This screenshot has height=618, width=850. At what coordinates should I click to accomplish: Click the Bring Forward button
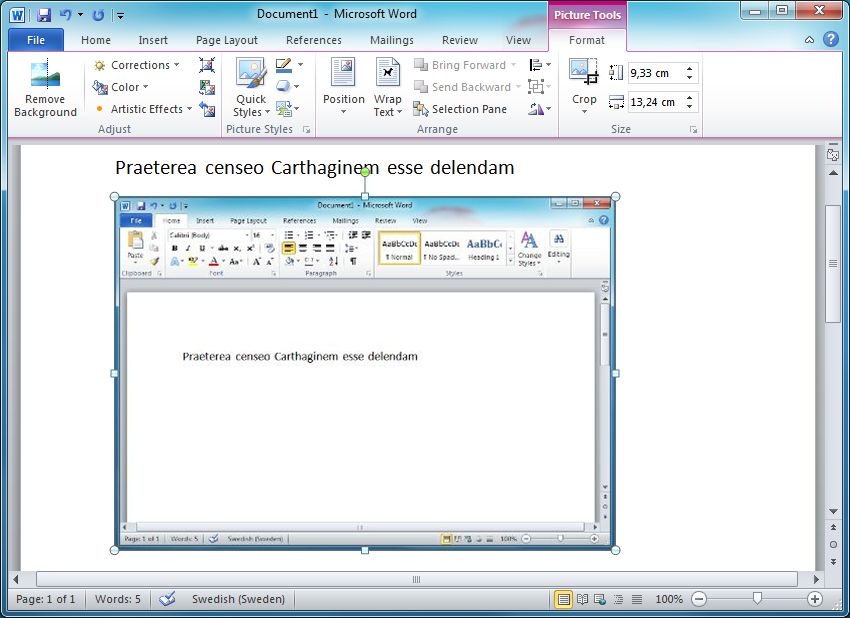point(460,65)
